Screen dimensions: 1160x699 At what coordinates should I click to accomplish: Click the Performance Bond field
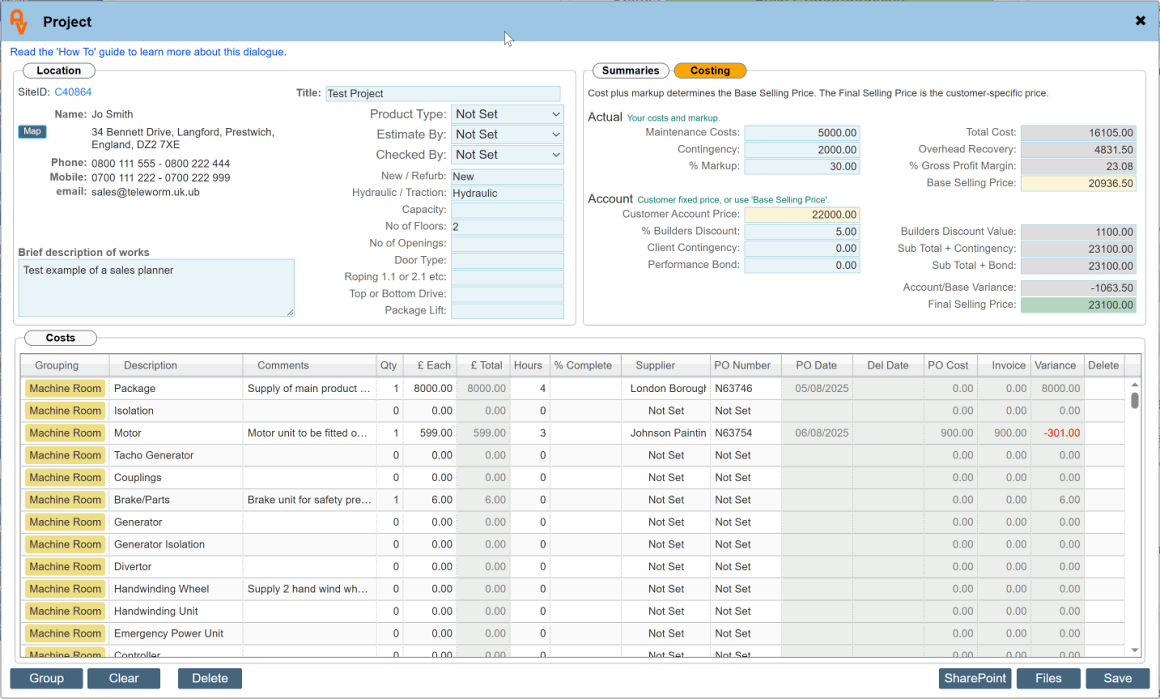(x=802, y=265)
